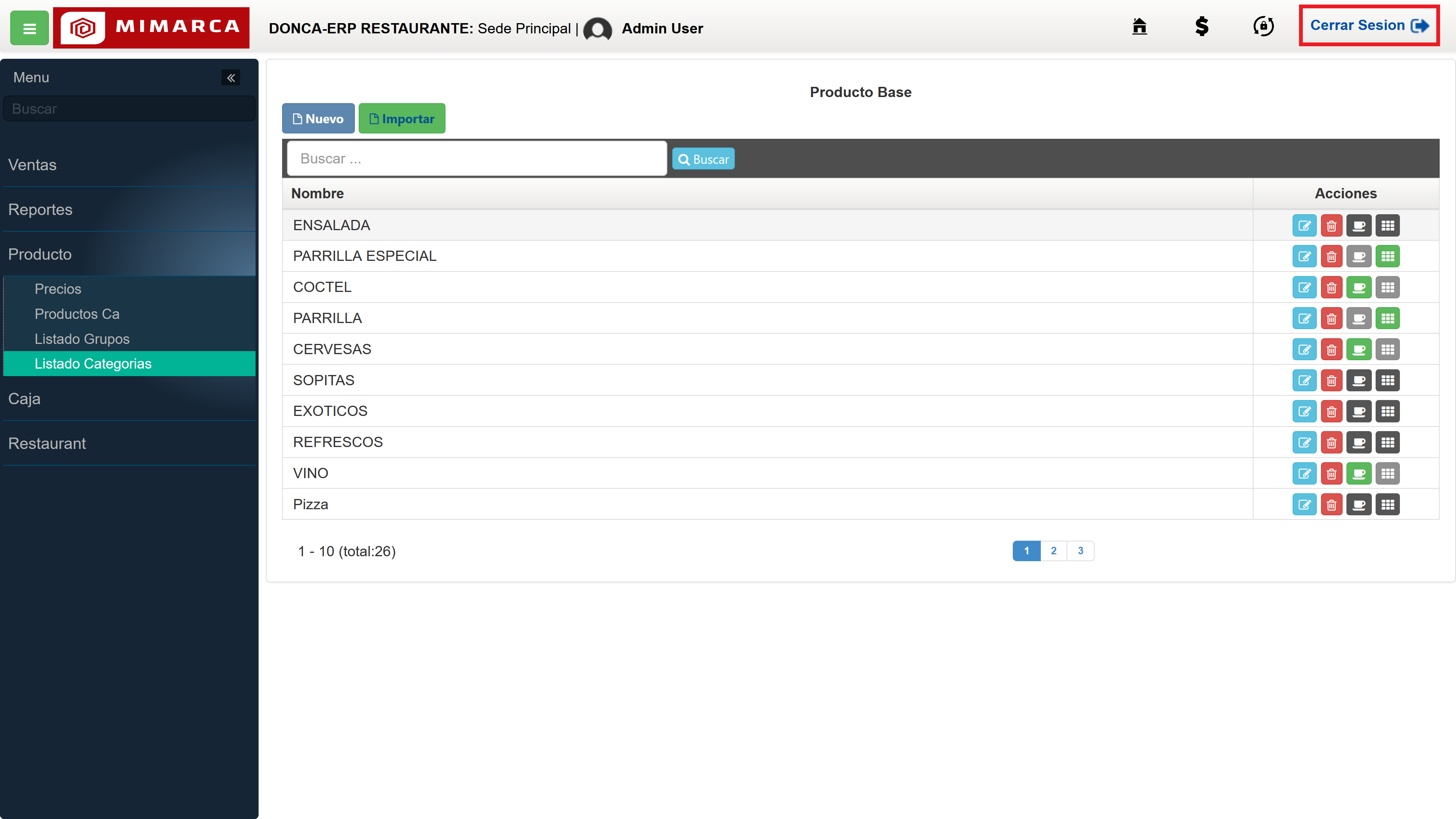Collapse the Producto menu section

129,254
